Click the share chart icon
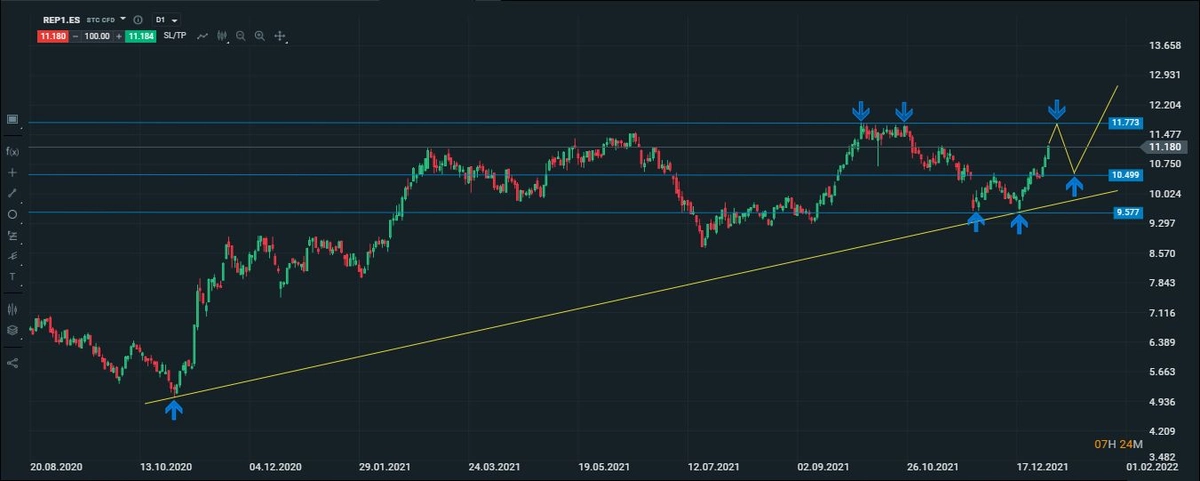This screenshot has width=1200, height=481. [12, 363]
